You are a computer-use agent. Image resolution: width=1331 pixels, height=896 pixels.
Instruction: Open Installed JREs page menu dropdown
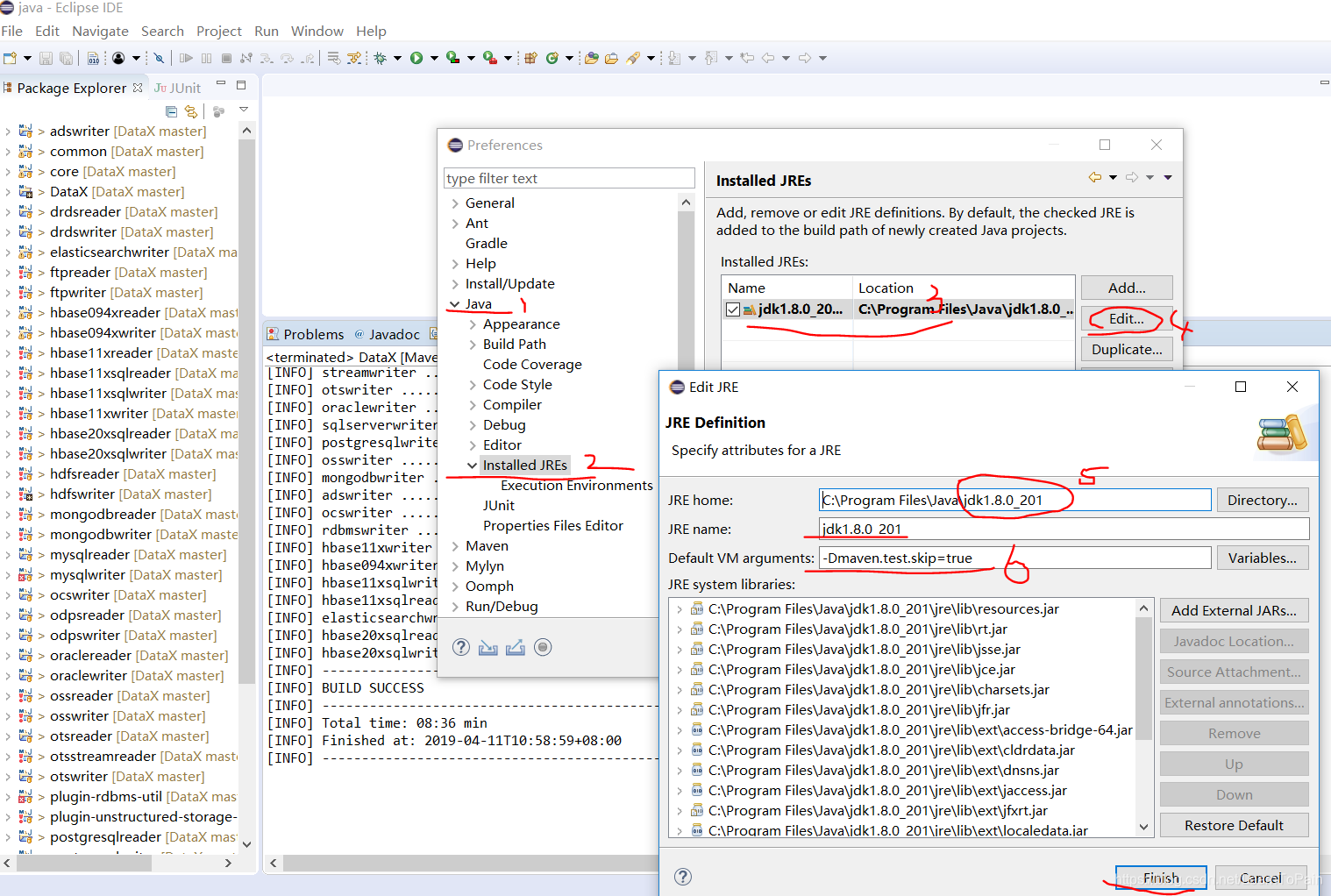pyautogui.click(x=1168, y=177)
